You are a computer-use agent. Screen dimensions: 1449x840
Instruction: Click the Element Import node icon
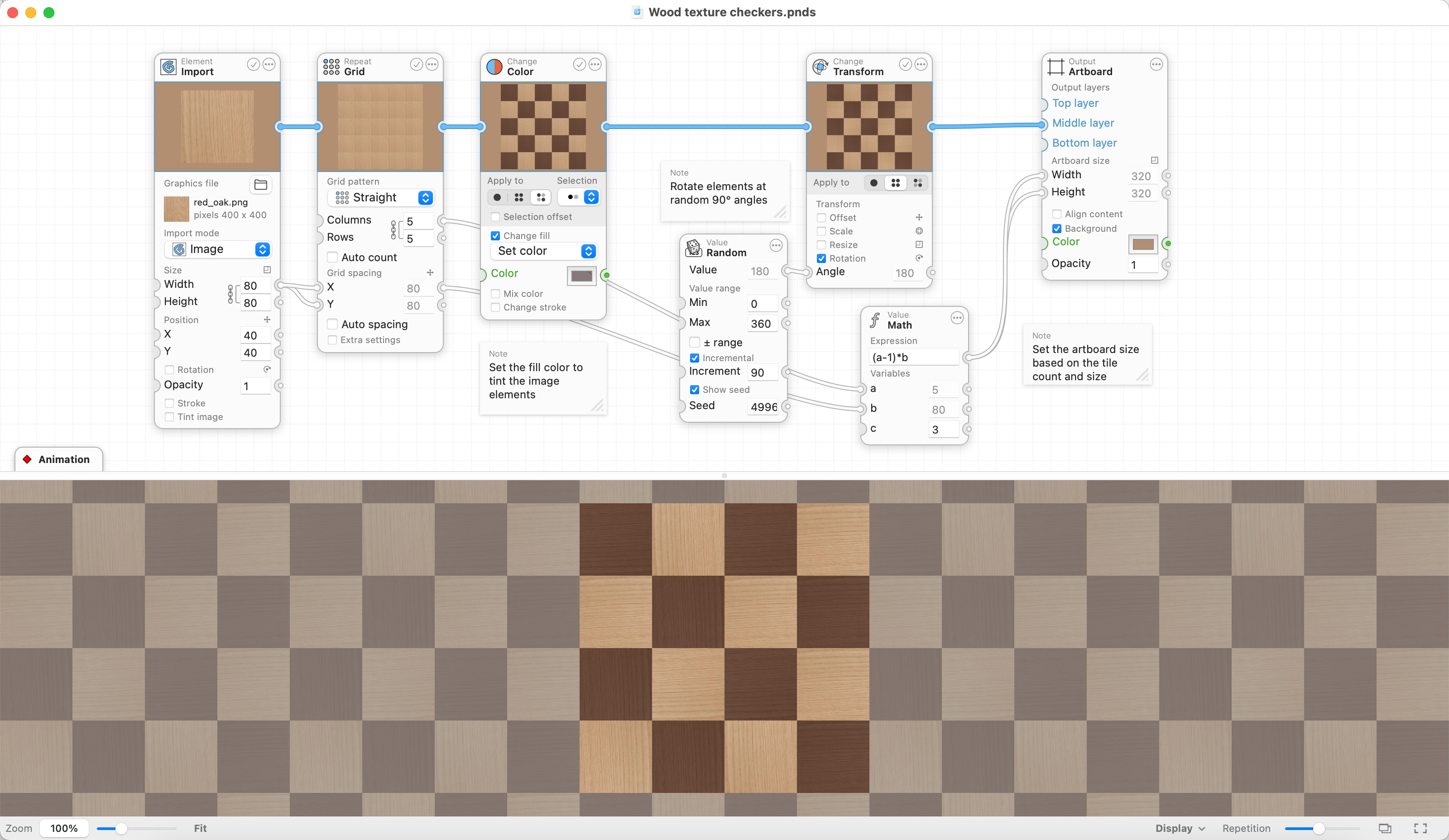[x=168, y=66]
